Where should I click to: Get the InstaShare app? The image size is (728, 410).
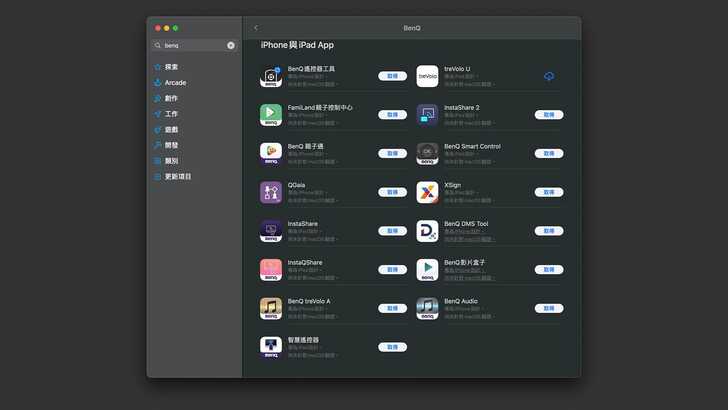pos(392,231)
